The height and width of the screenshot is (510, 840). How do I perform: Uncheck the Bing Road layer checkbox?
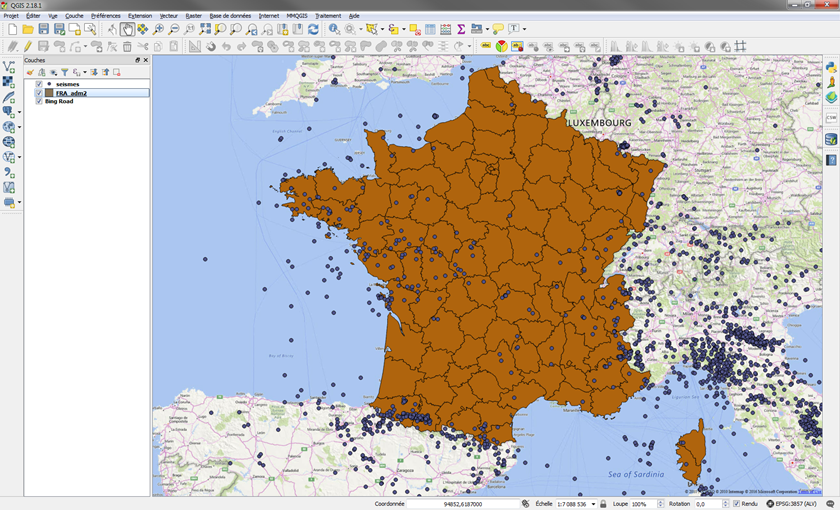(39, 101)
